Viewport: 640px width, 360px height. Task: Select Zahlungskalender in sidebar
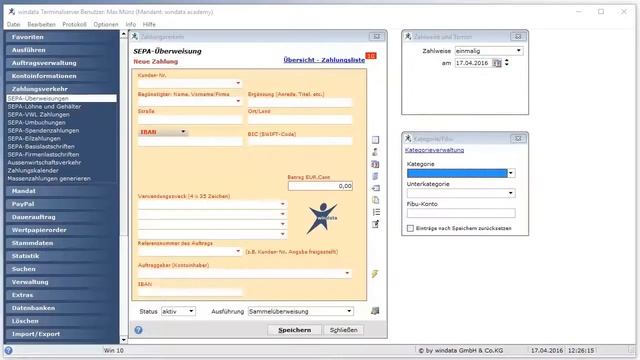tap(33, 171)
